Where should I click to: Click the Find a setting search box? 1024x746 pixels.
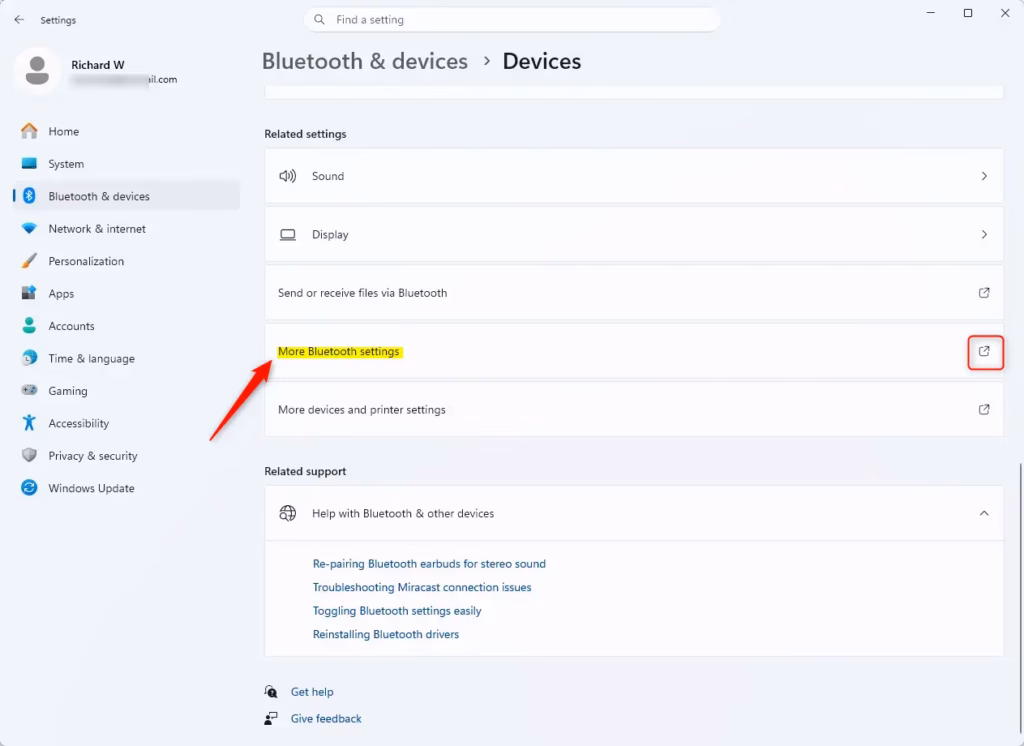(512, 20)
